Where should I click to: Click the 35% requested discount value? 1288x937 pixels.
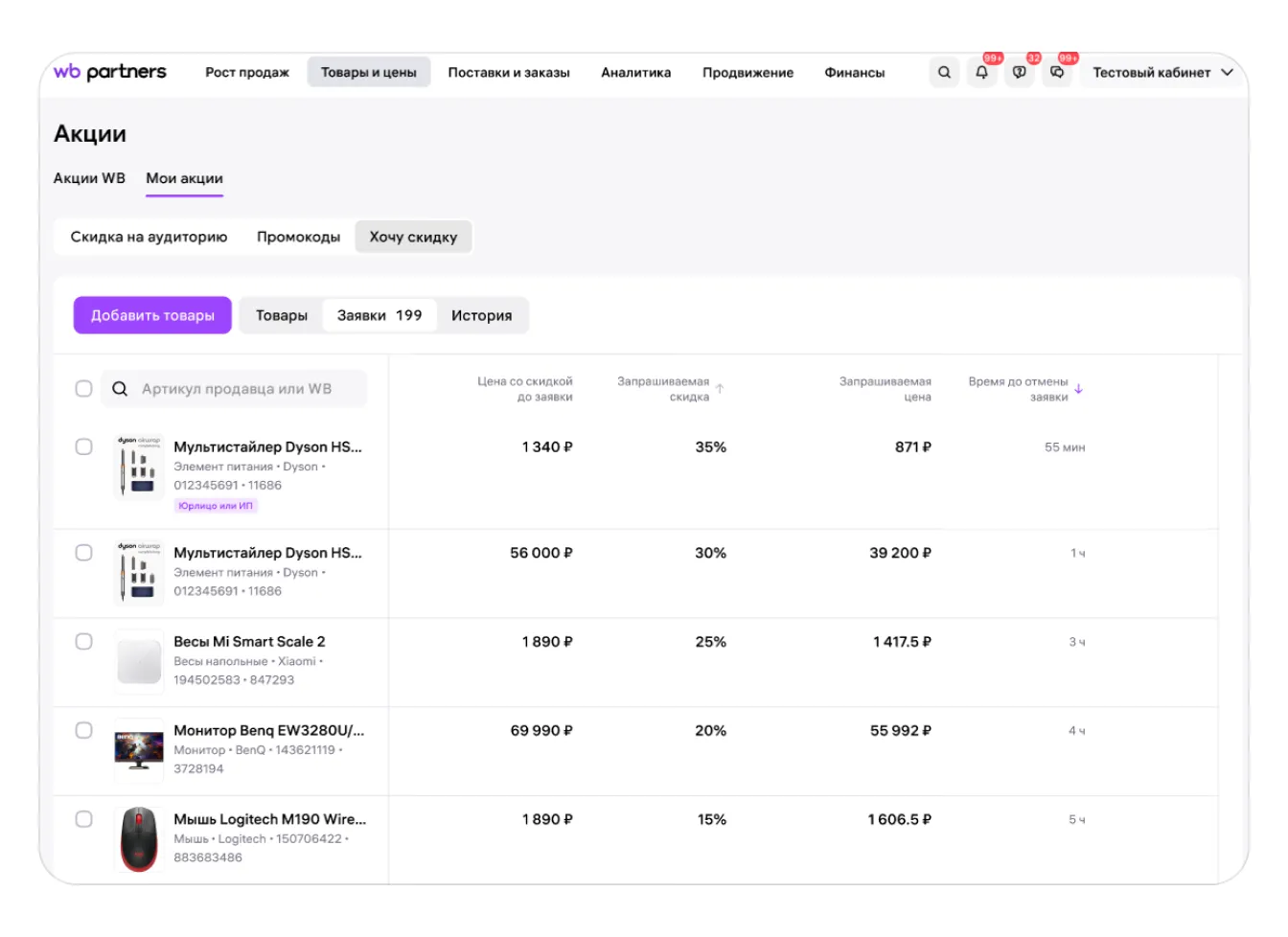click(711, 447)
